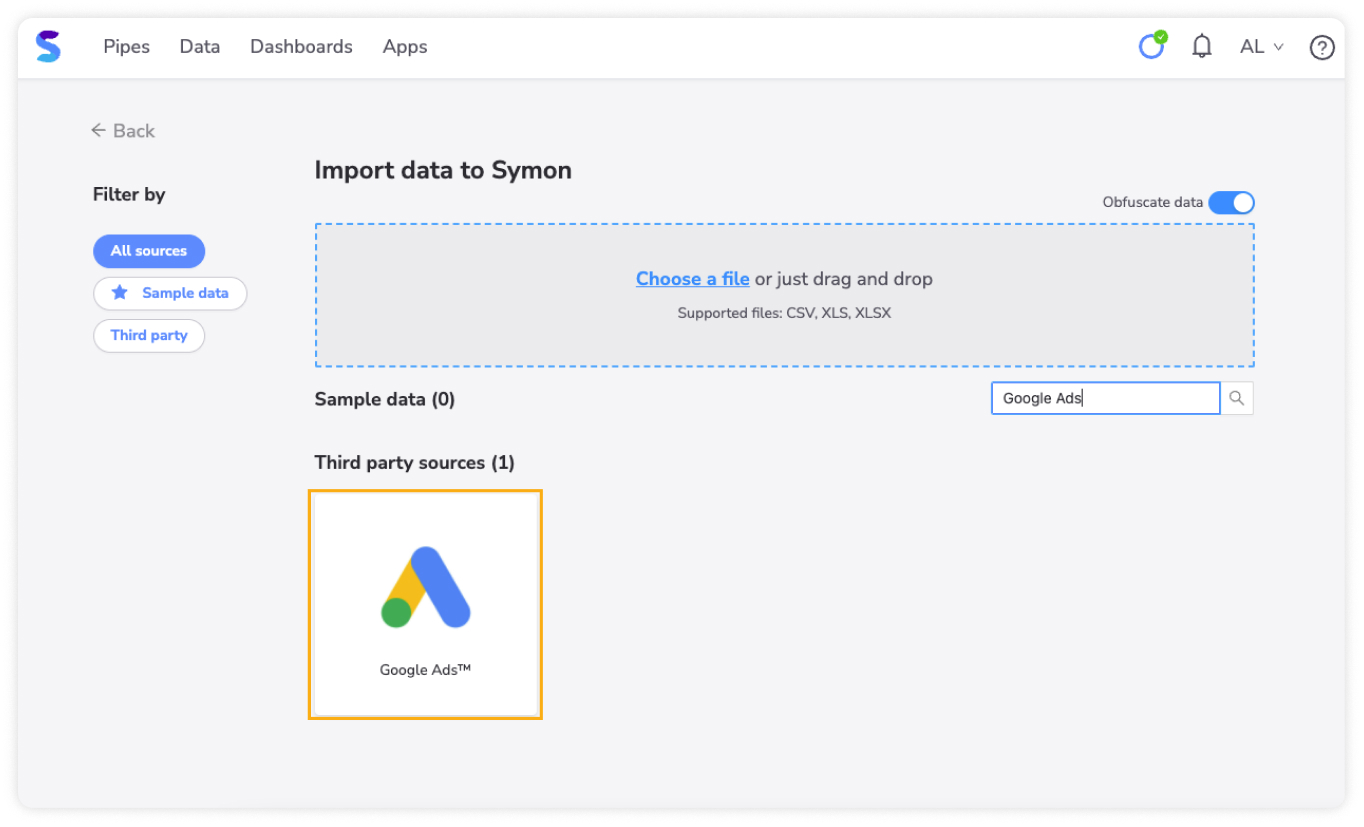This screenshot has width=1364, height=827.
Task: Click the Third party sources (1) heading
Action: 415,463
